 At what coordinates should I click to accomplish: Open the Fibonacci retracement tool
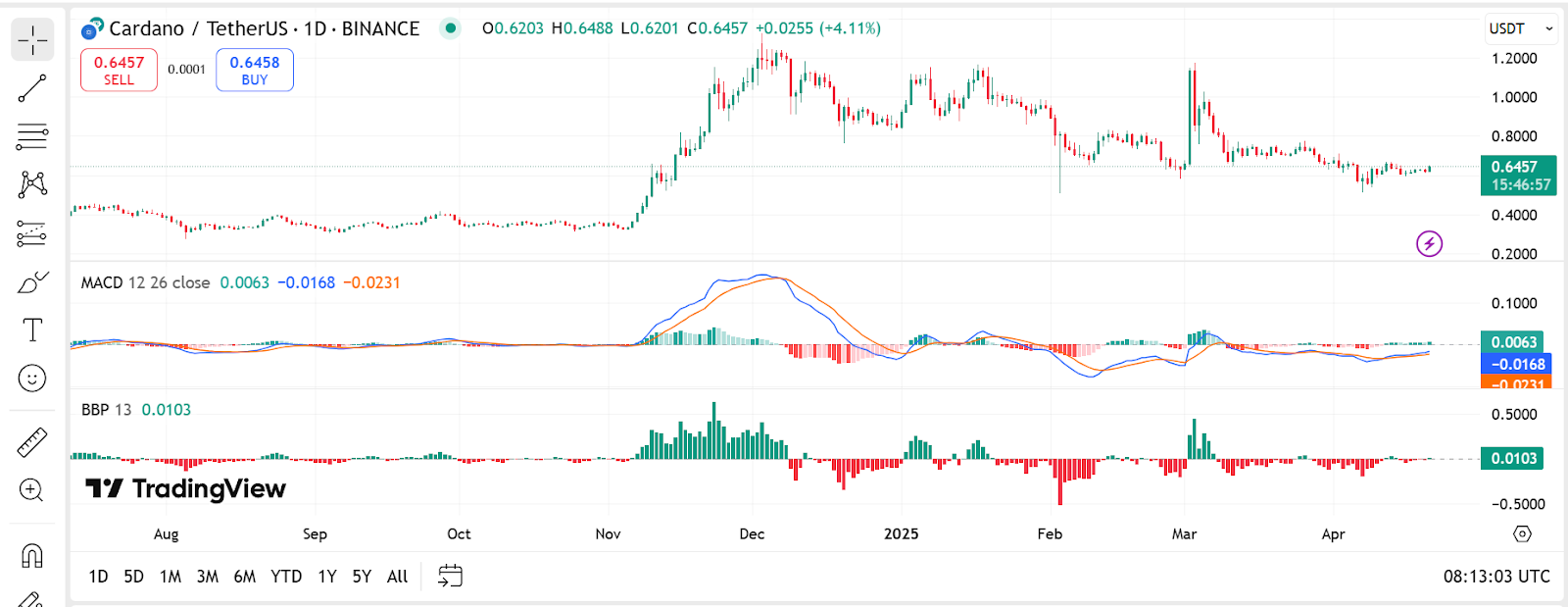pyautogui.click(x=32, y=136)
